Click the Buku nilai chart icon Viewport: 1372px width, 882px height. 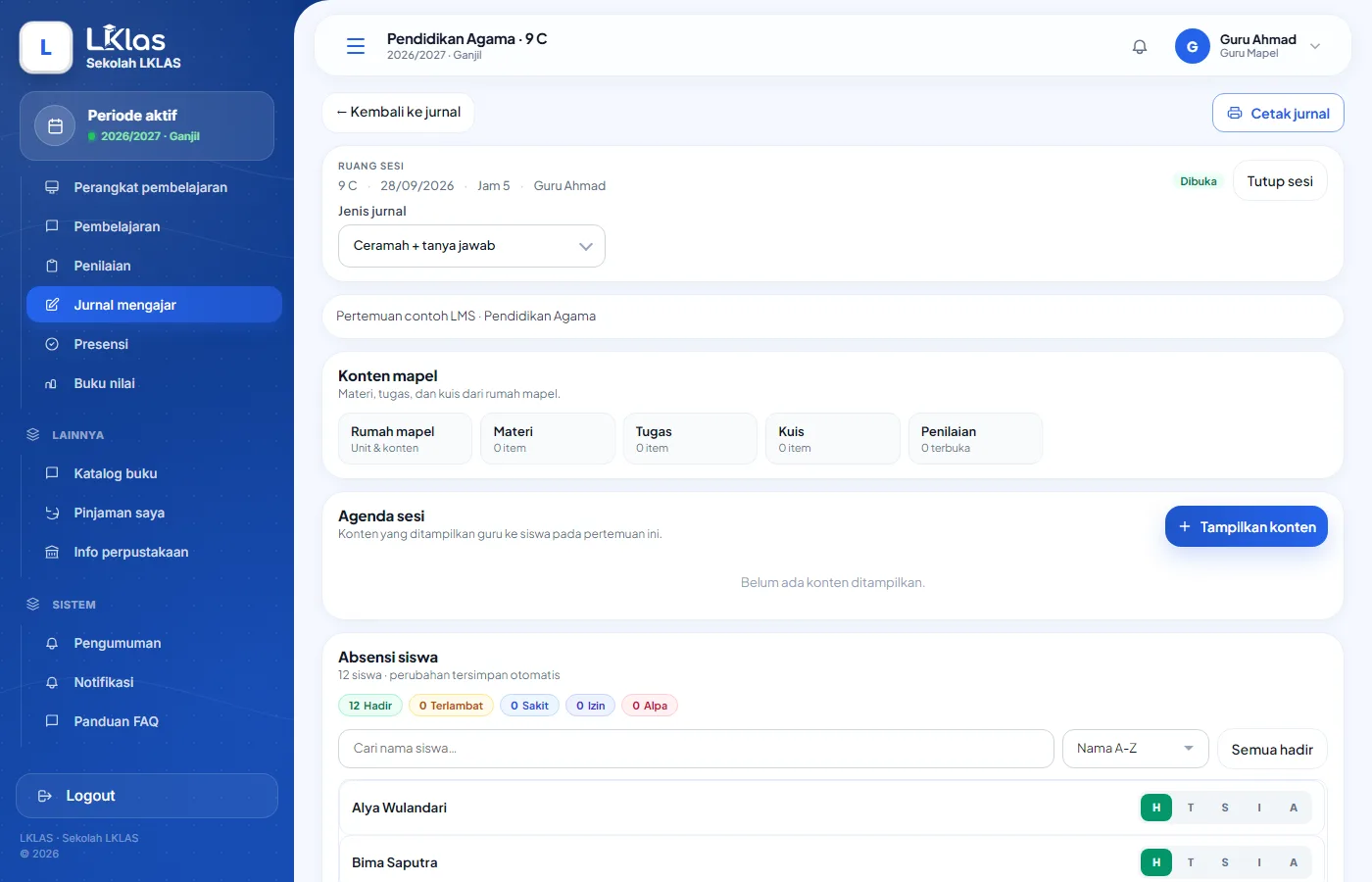click(52, 383)
